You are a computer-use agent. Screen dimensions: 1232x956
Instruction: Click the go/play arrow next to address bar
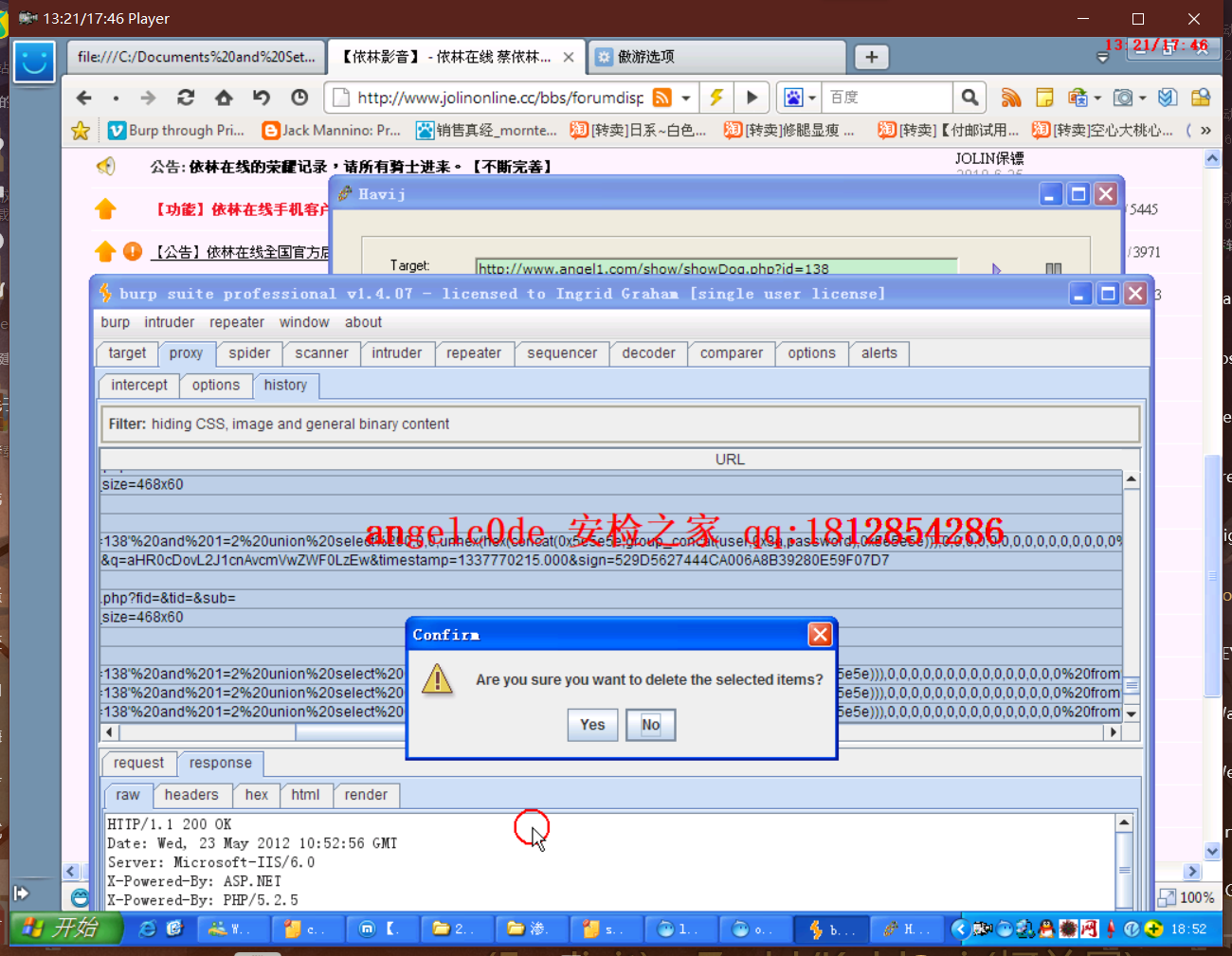point(752,98)
